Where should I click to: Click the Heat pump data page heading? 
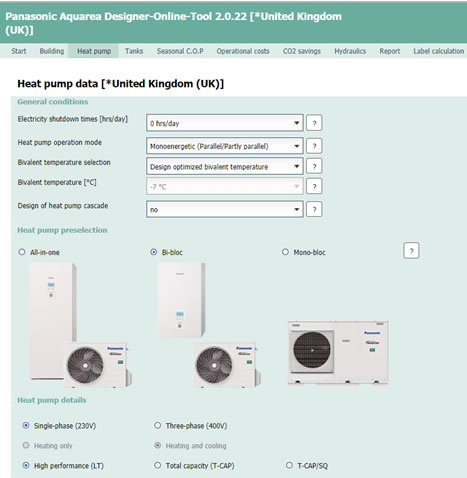[x=121, y=83]
